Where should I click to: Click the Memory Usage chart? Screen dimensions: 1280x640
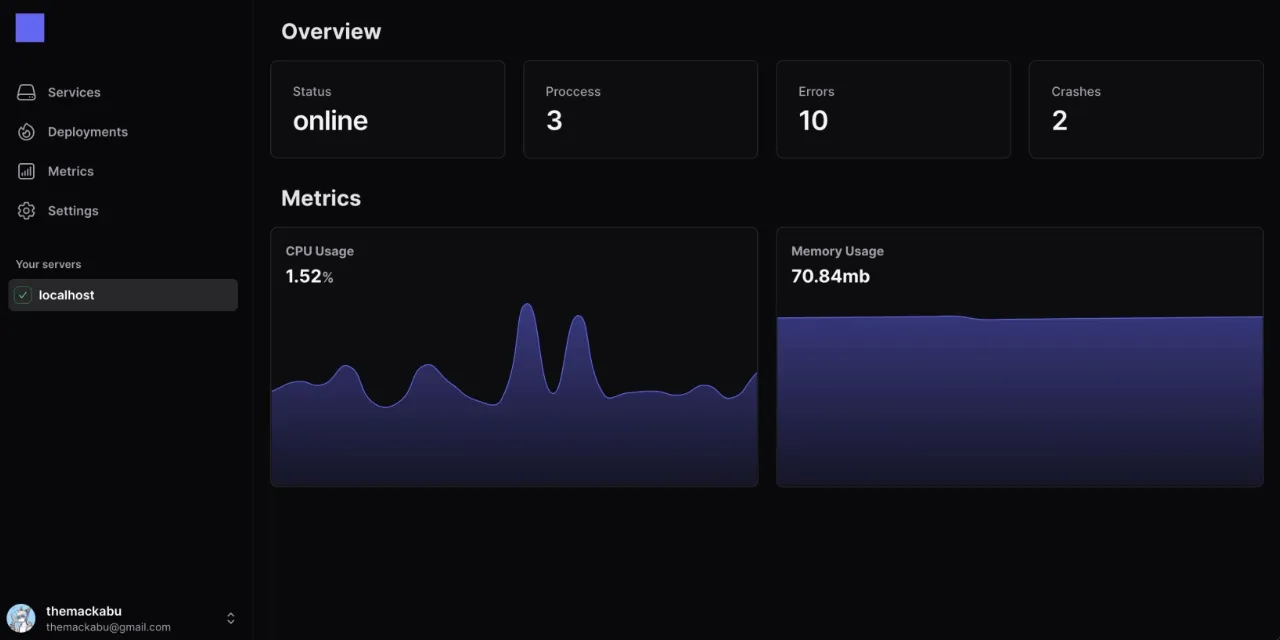click(x=1019, y=400)
